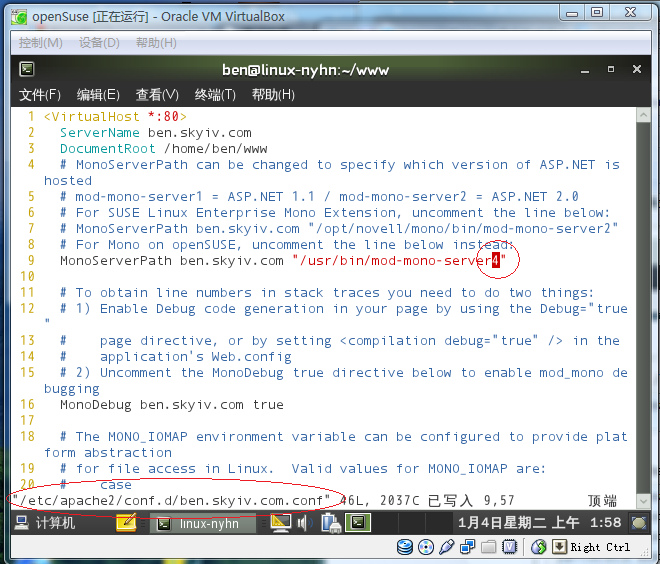
Task: Click the panel icon right of the clock
Action: 639,523
